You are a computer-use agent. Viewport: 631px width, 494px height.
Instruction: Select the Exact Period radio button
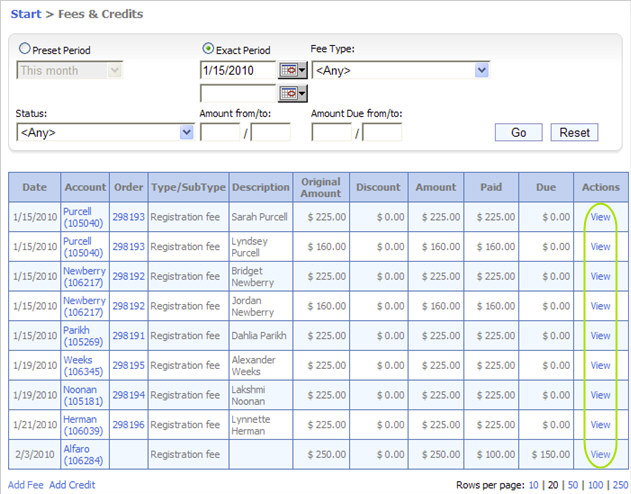click(208, 49)
